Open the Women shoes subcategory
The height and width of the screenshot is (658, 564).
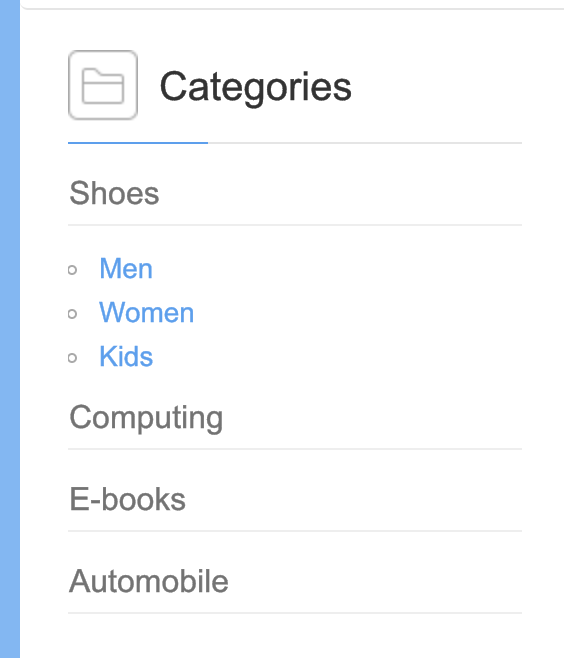tap(146, 312)
